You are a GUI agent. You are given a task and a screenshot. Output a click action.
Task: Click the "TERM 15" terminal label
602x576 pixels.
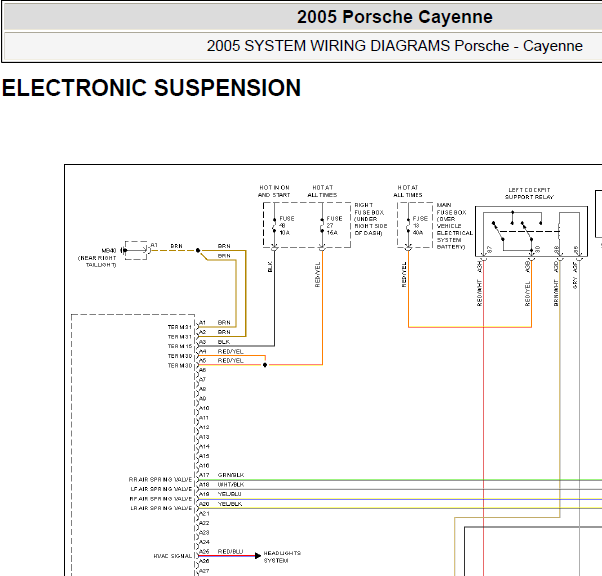(180, 346)
